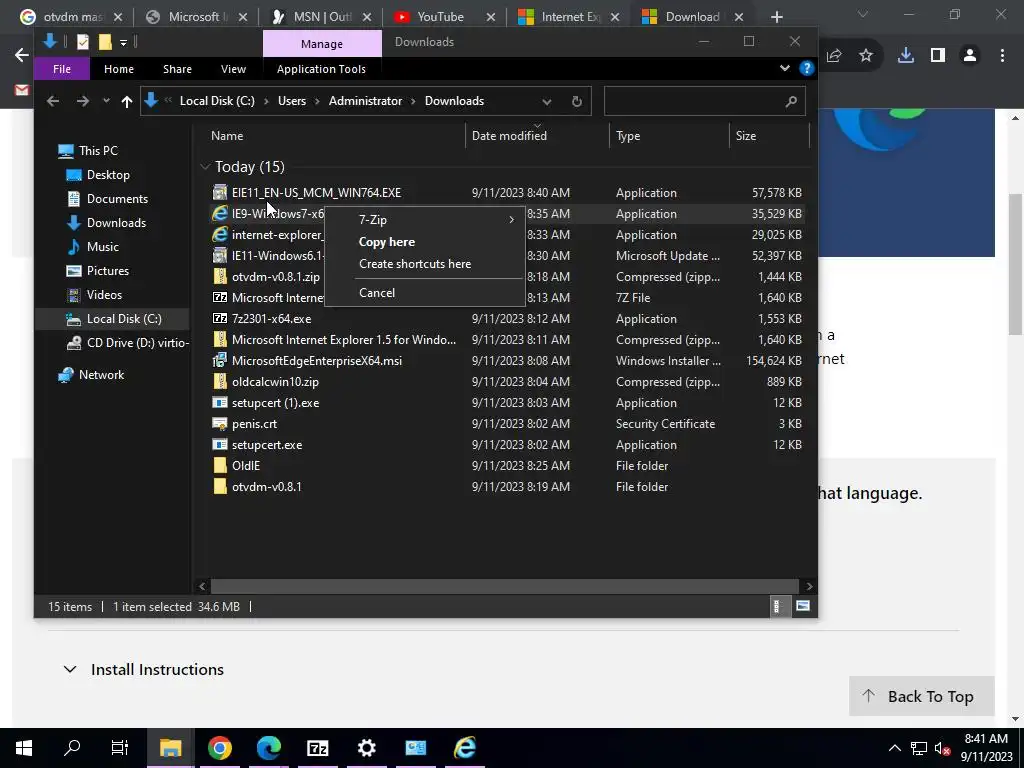Click the Users breadcrumb
This screenshot has height=768, width=1024.
pos(292,101)
